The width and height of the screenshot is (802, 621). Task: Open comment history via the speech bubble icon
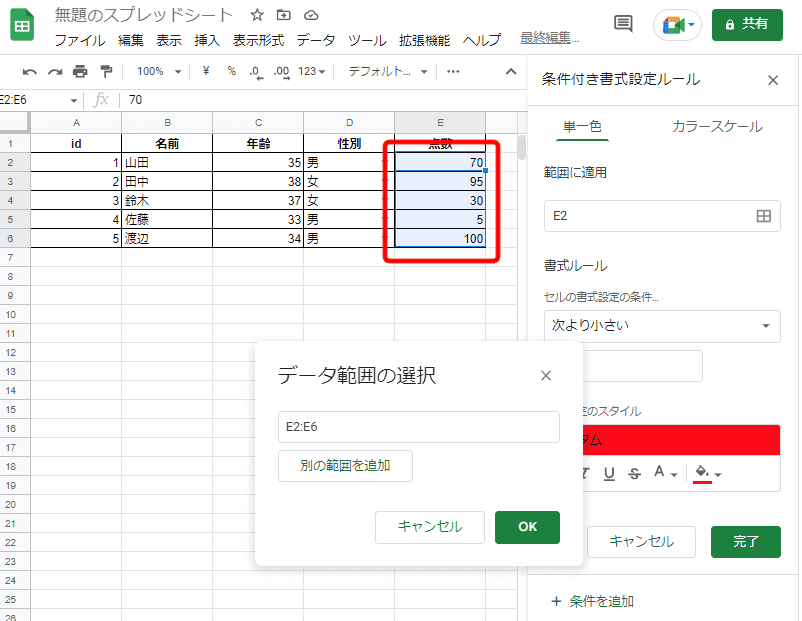click(x=623, y=22)
